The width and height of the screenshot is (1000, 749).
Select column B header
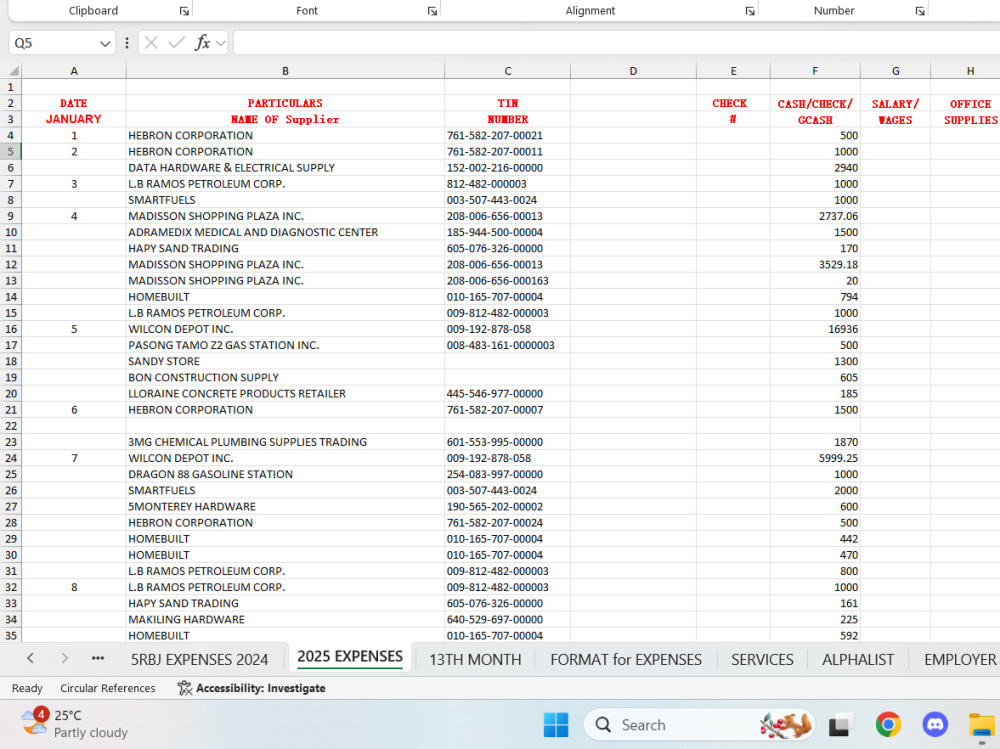point(285,71)
